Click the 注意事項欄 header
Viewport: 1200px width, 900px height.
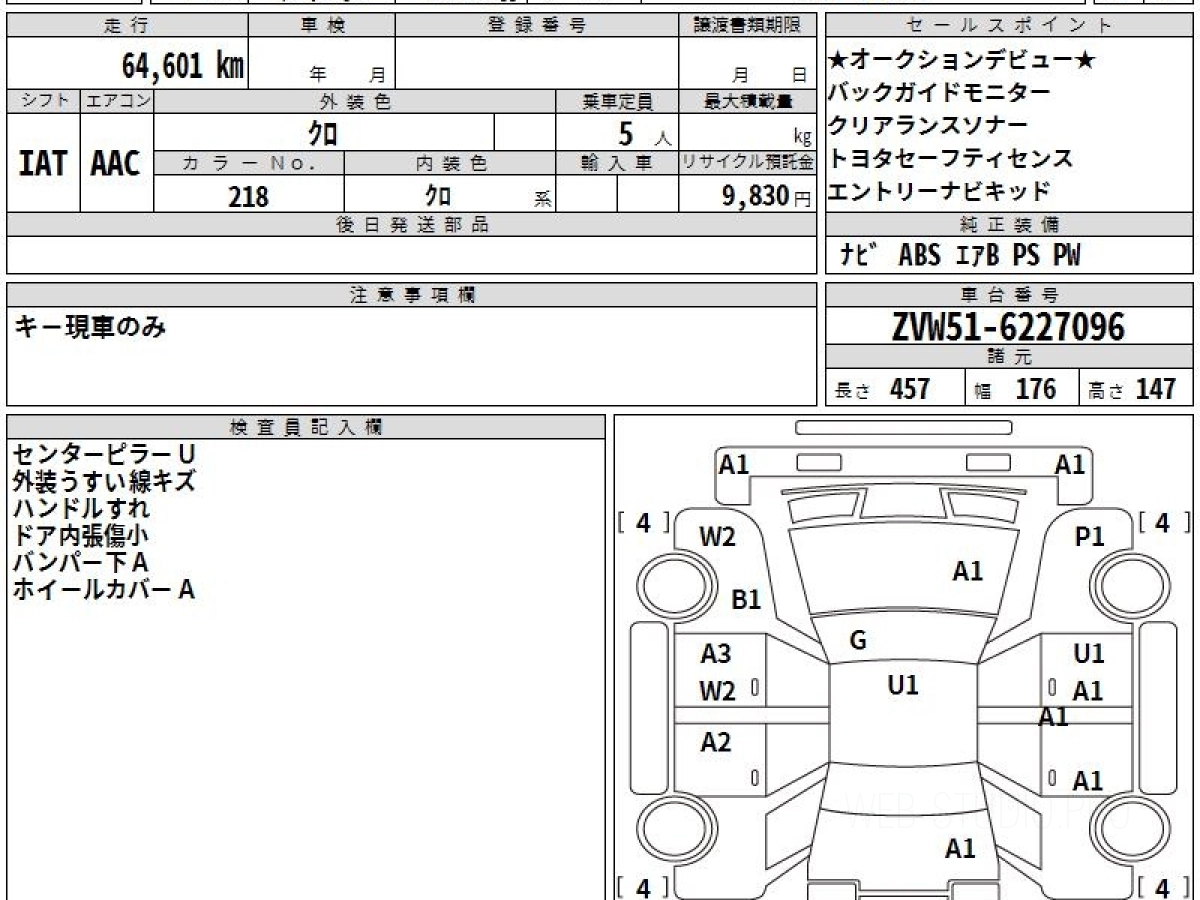coord(412,295)
